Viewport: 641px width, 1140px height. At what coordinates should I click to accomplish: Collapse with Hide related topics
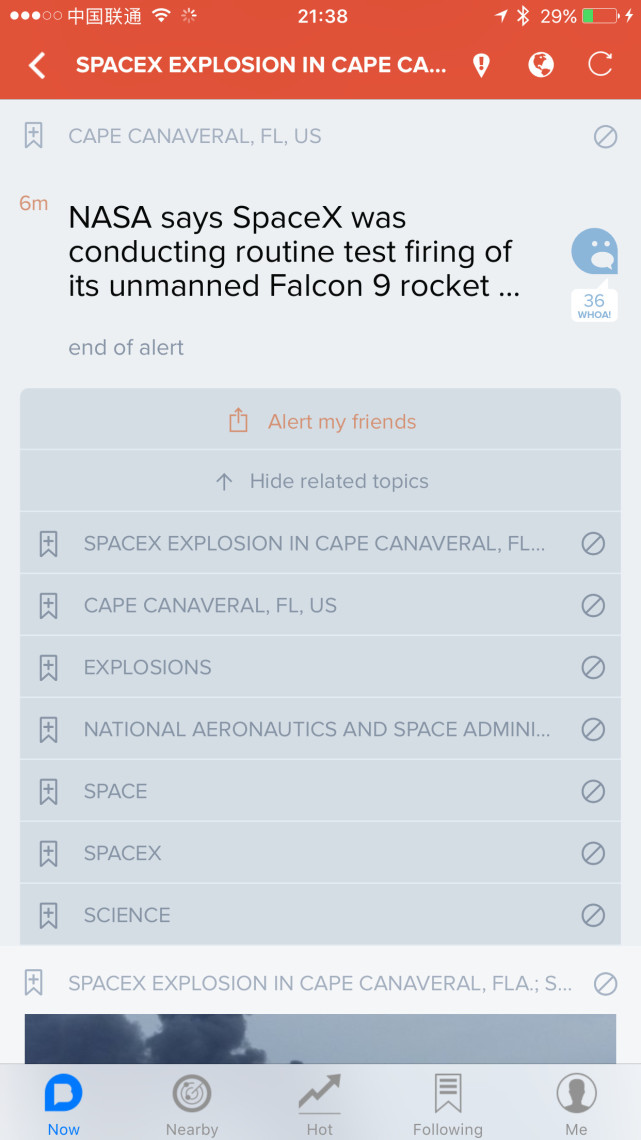[x=321, y=481]
